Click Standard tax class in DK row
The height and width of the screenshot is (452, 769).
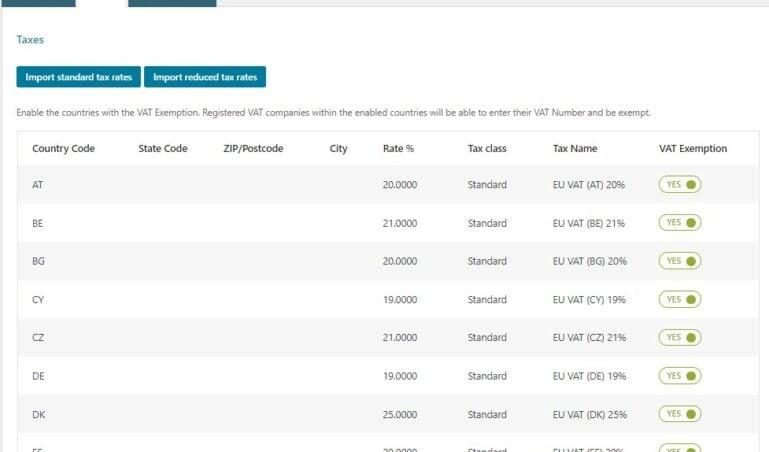(x=487, y=414)
